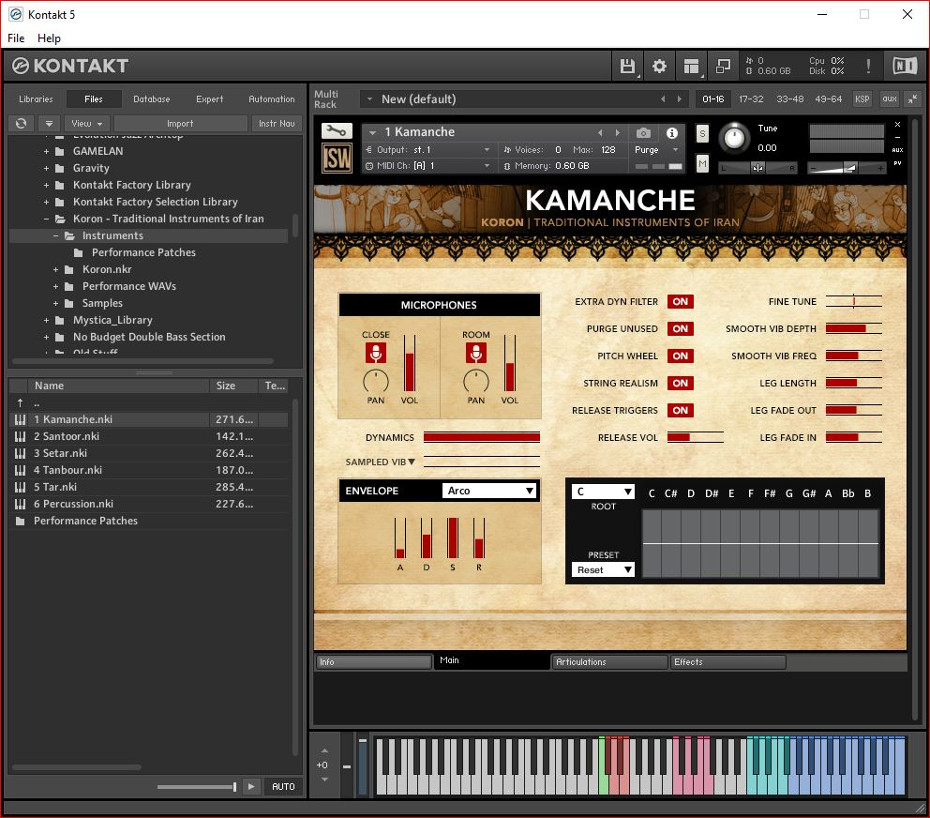This screenshot has height=818, width=930.
Task: Open the Purge dropdown menu
Action: [656, 150]
